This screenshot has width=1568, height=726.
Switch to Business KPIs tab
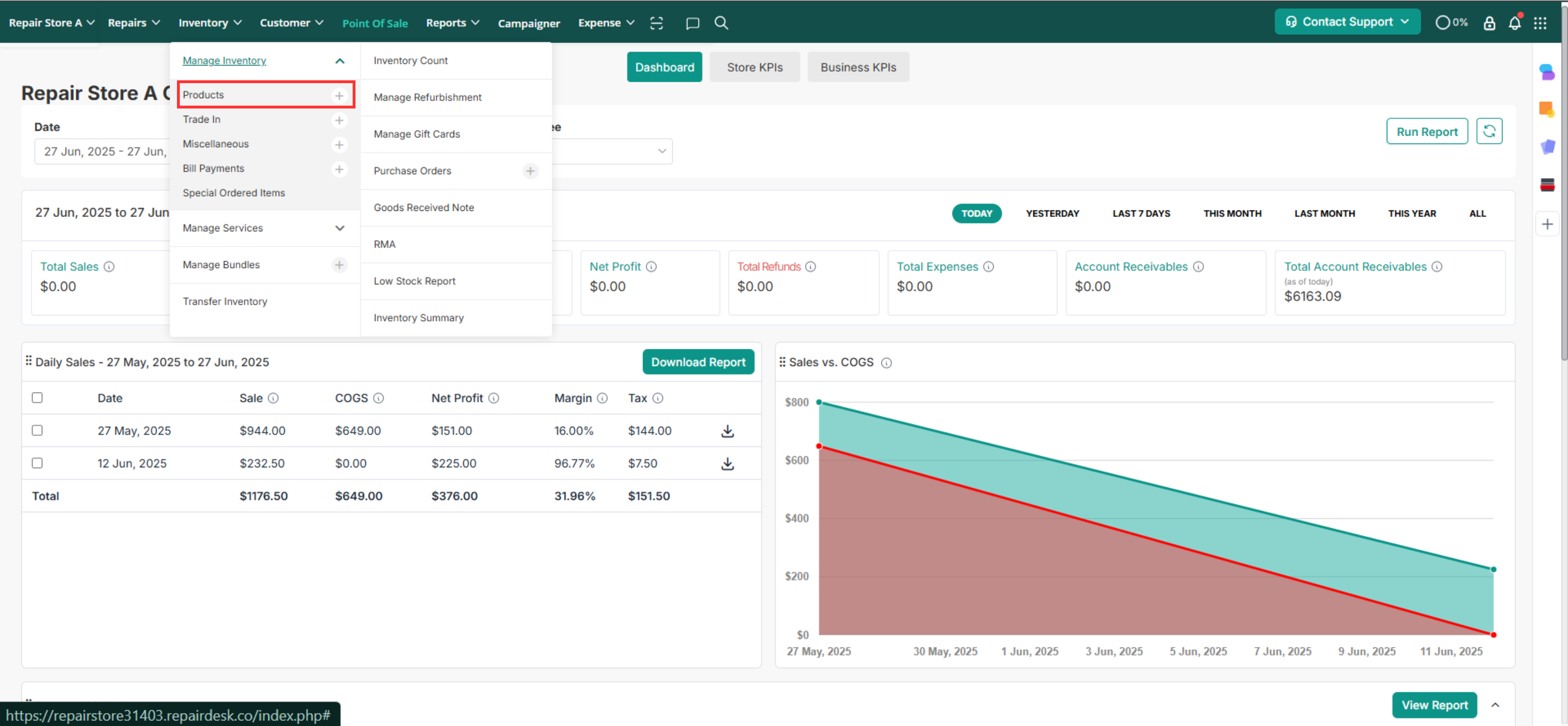point(858,67)
